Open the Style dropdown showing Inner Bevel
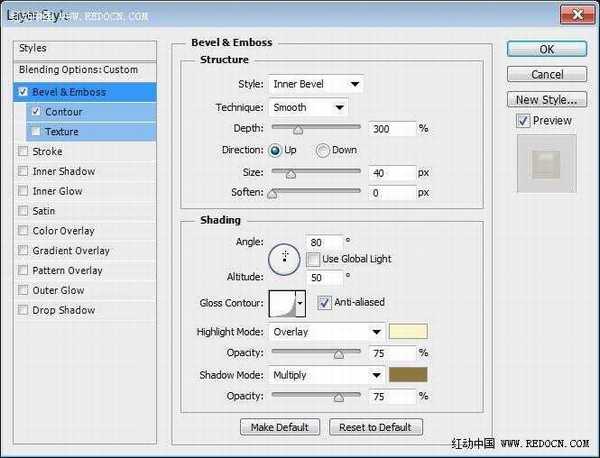 [316, 84]
